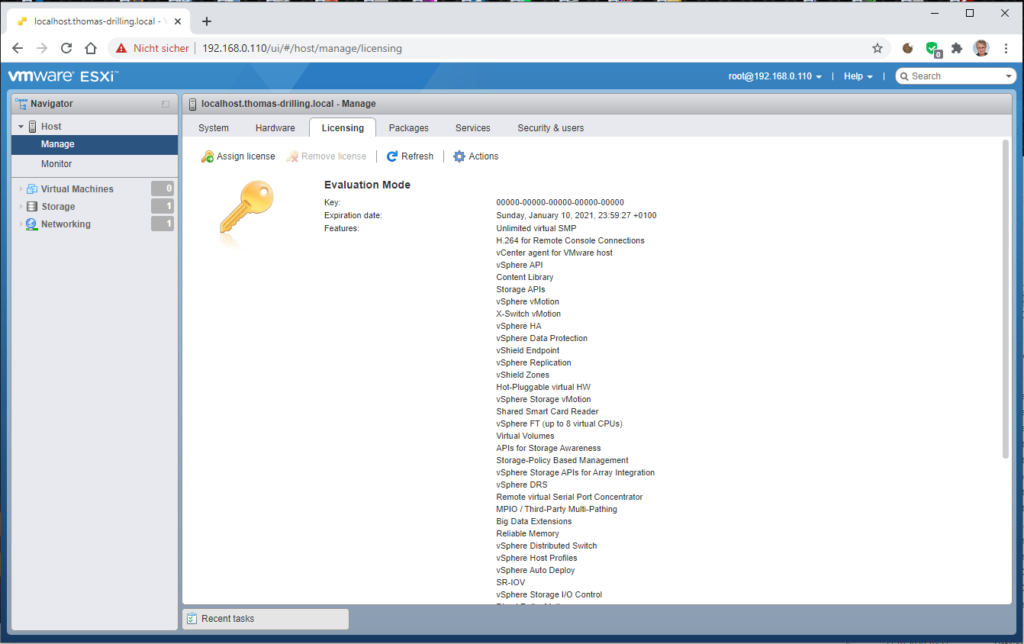Go back to the previous page

click(18, 48)
